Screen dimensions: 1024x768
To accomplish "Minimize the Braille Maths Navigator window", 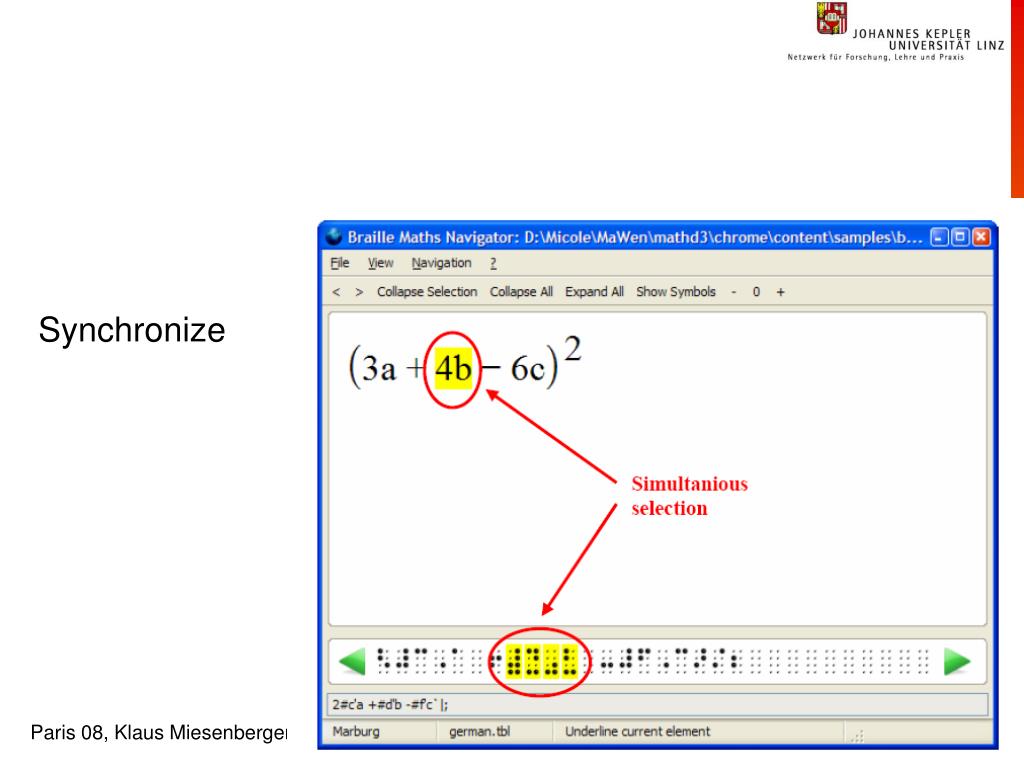I will (x=939, y=237).
